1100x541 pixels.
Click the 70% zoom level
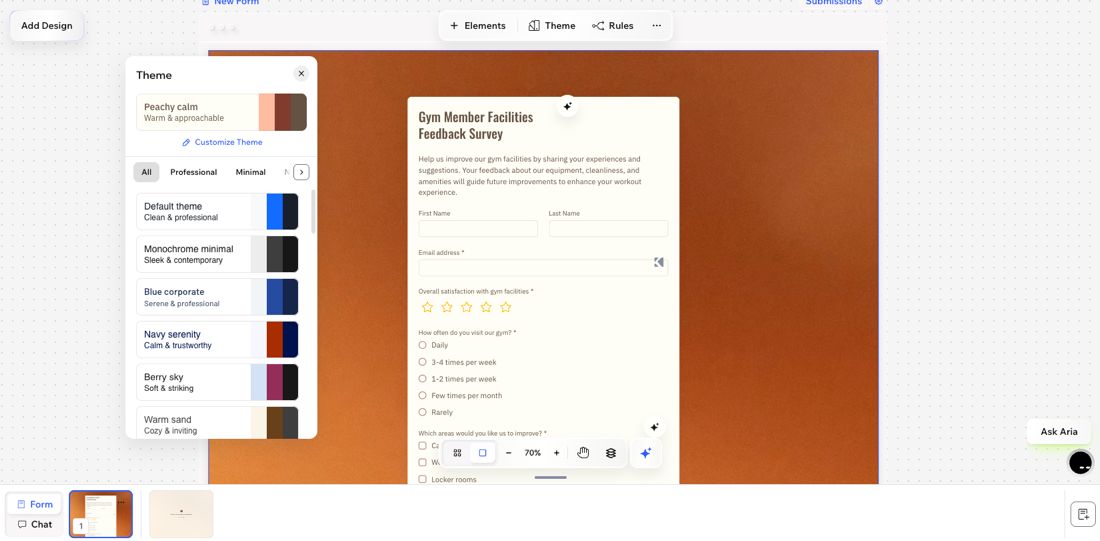point(532,453)
